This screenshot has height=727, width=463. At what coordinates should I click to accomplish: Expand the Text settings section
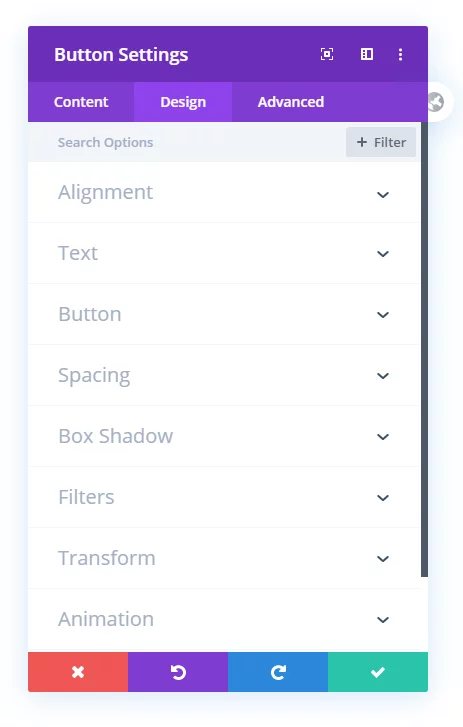coord(224,253)
